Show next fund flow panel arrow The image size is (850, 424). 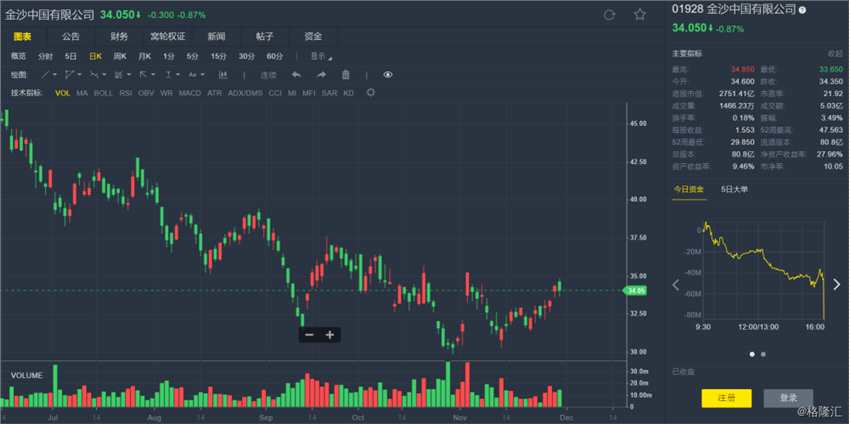coord(836,284)
